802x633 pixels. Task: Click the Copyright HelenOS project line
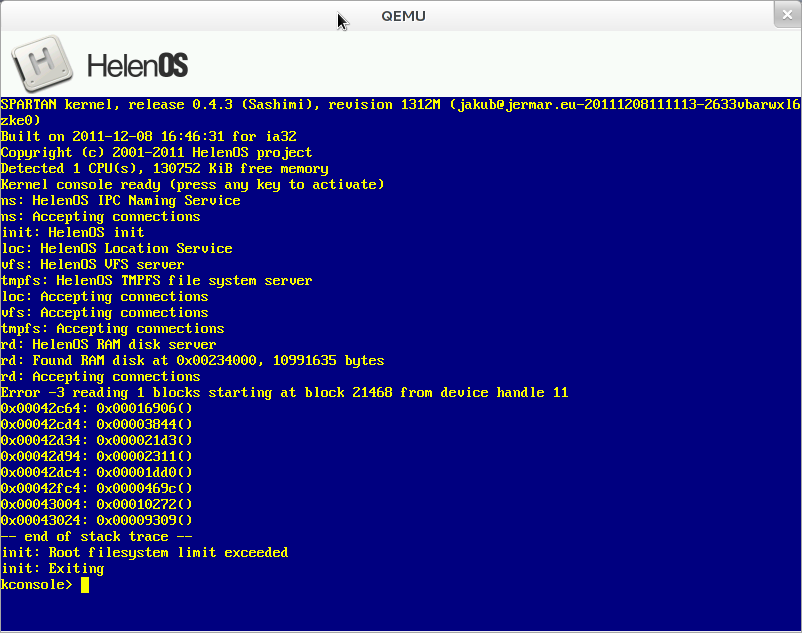coord(156,153)
